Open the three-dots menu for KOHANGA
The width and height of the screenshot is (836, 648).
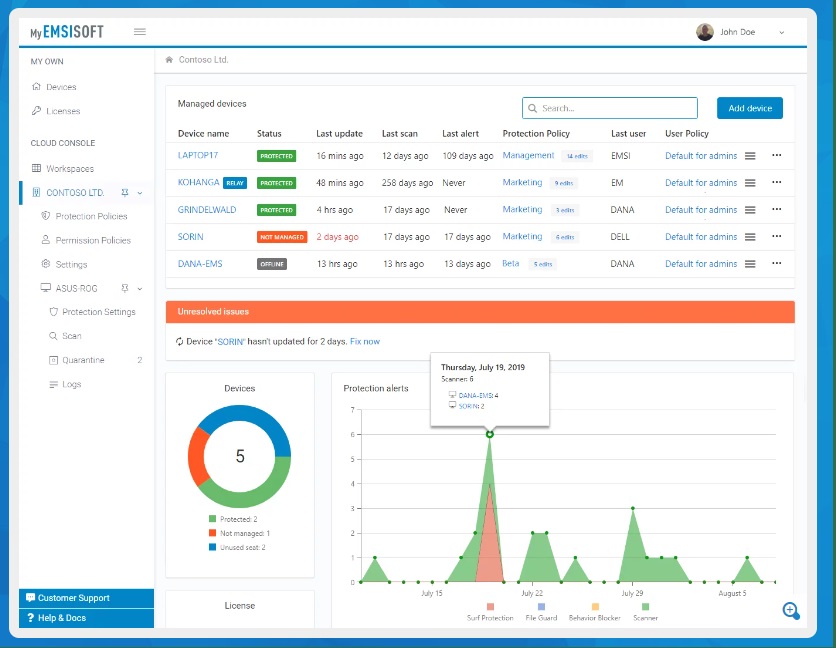[777, 182]
